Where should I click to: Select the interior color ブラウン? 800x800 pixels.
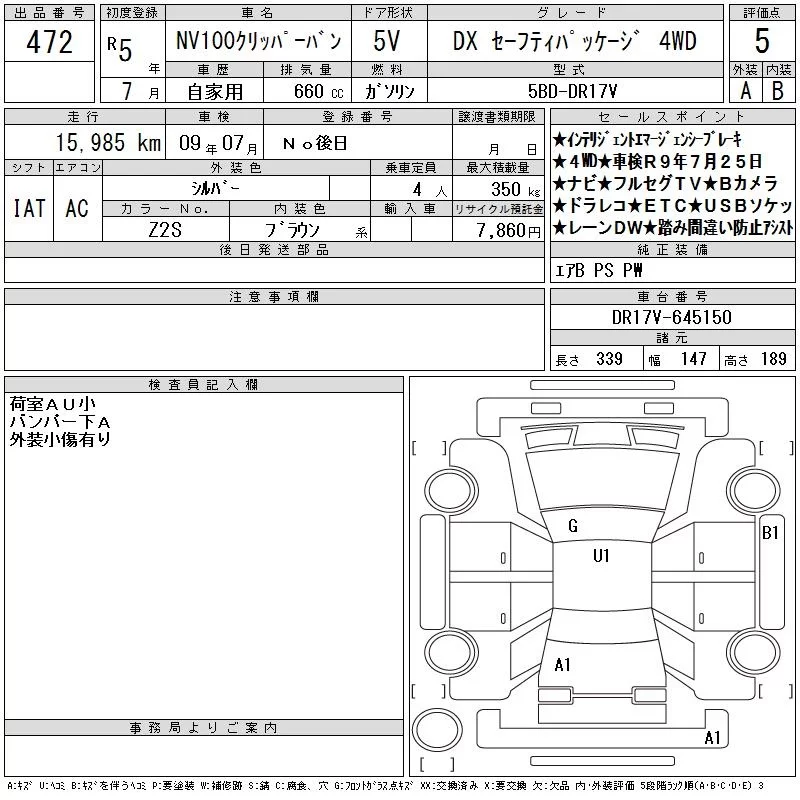tap(292, 230)
